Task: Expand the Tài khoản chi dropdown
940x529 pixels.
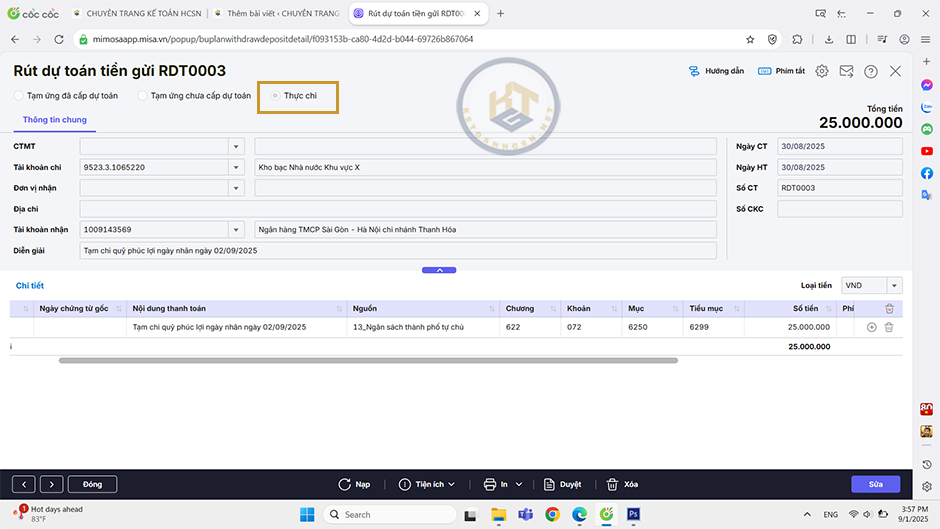Action: (x=236, y=167)
